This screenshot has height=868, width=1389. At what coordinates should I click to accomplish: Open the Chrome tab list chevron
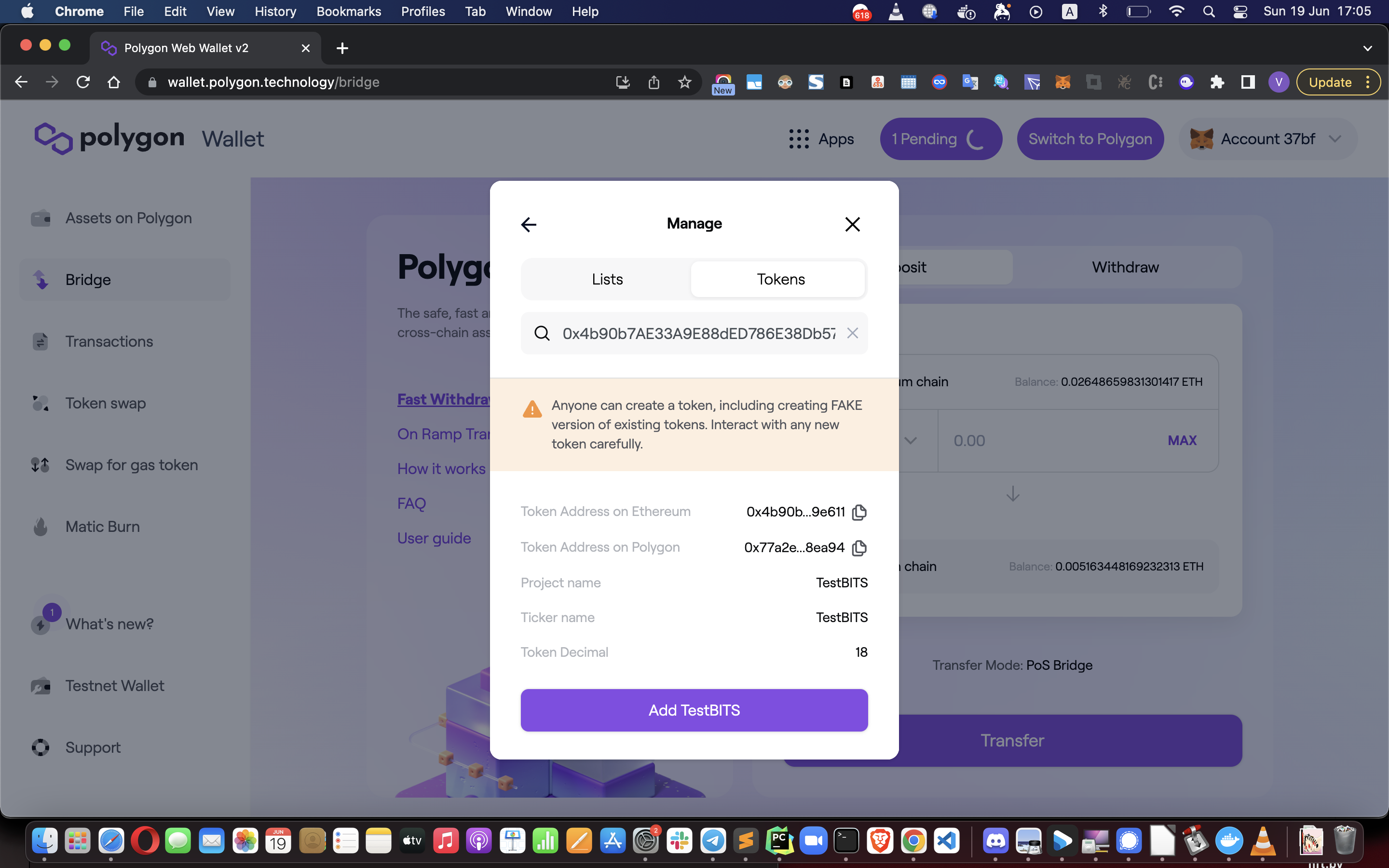1367,48
